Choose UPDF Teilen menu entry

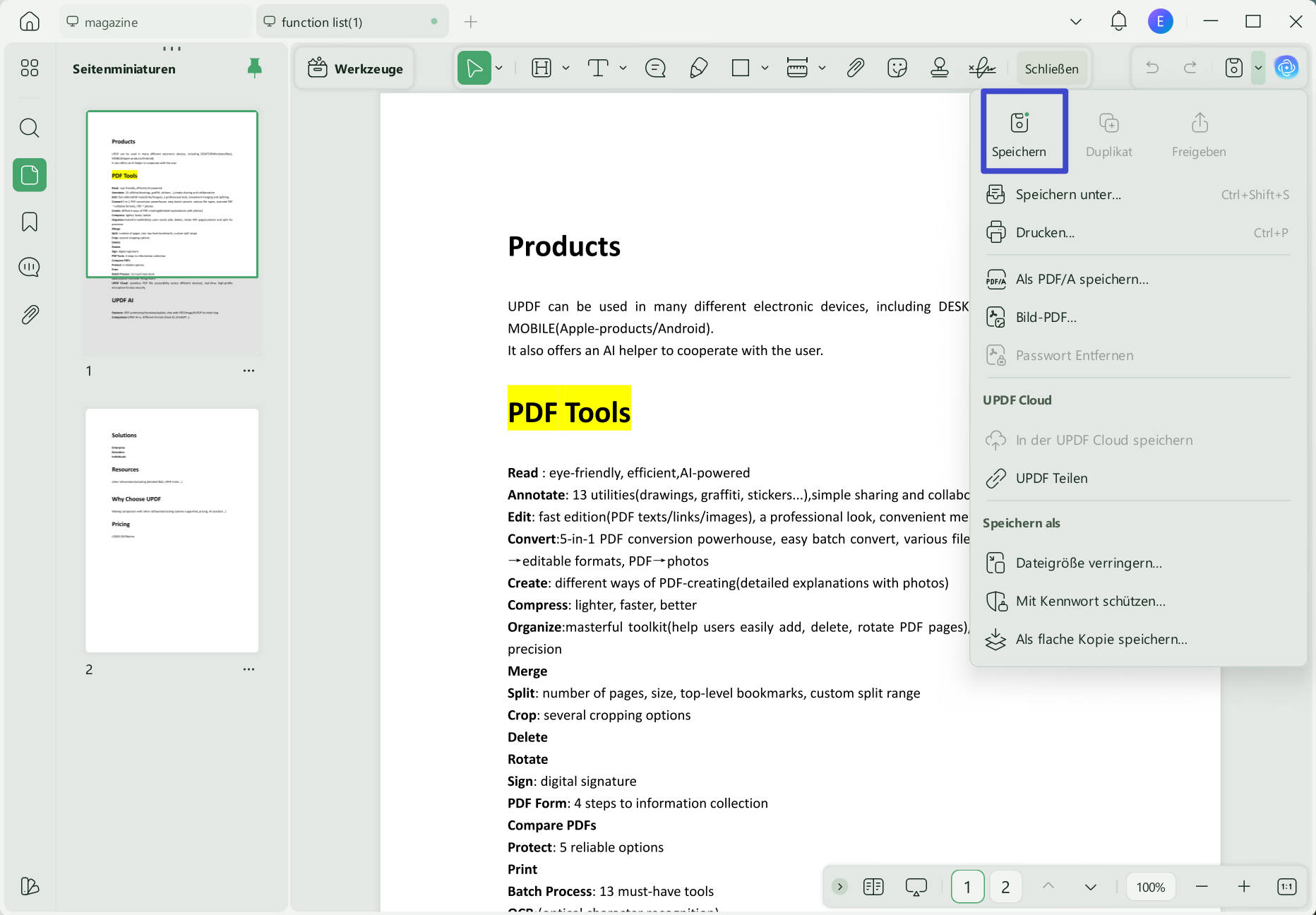(x=1137, y=478)
